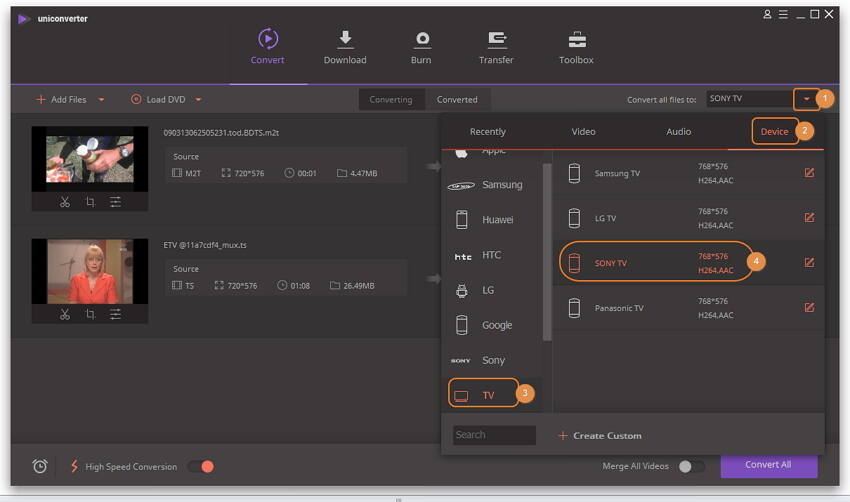Click the SONY TV output format box
The width and height of the screenshot is (850, 502).
pos(749,99)
